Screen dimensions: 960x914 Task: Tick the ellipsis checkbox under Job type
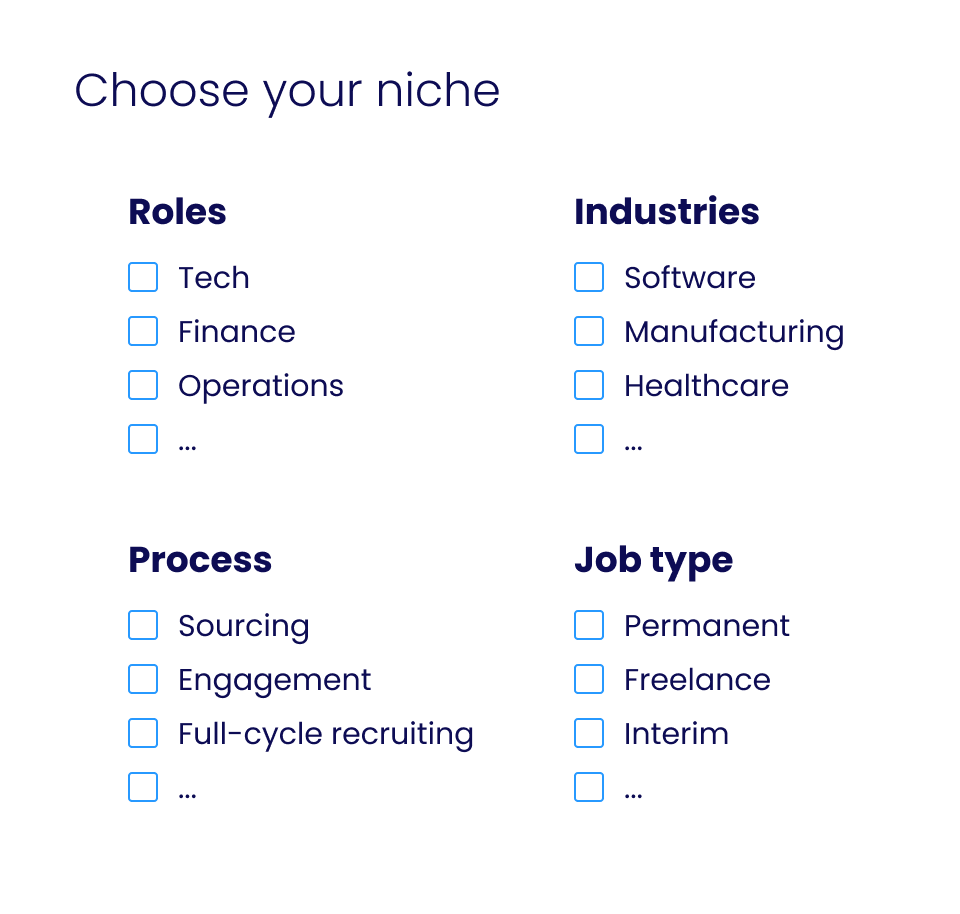589,787
